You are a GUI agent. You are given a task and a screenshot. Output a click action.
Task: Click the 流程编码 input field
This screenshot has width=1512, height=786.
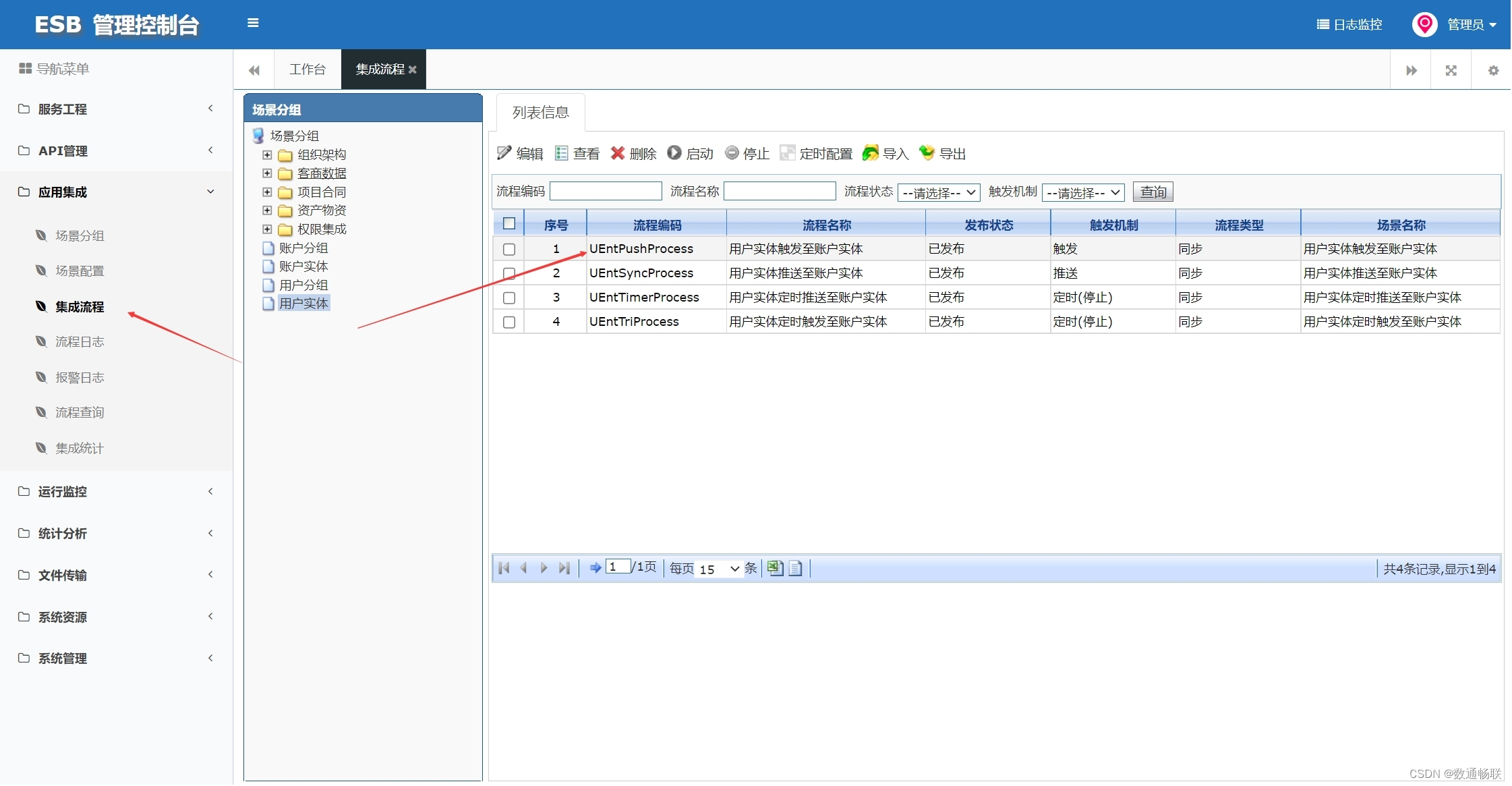[605, 192]
